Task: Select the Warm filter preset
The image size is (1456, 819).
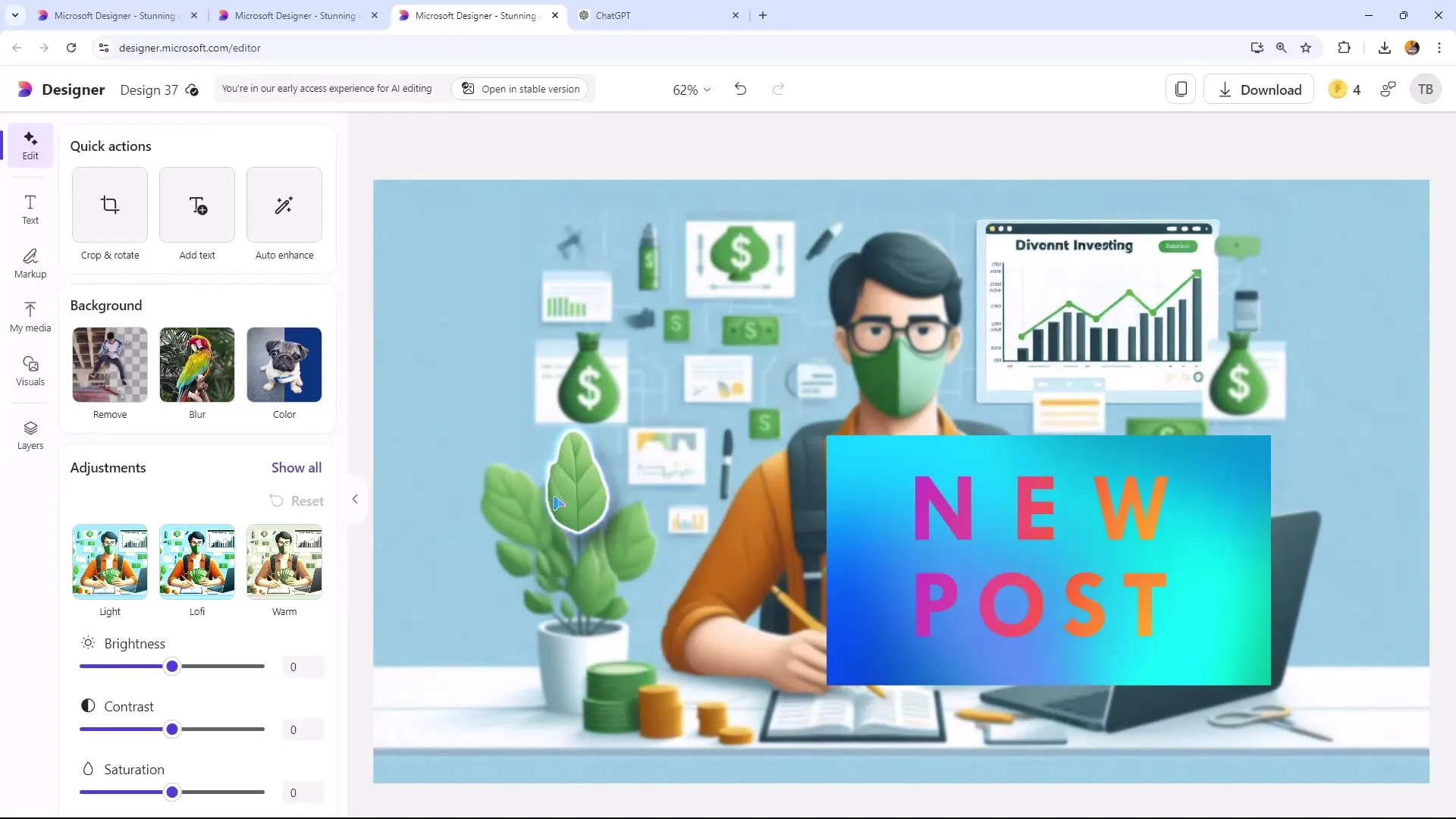Action: pos(284,561)
